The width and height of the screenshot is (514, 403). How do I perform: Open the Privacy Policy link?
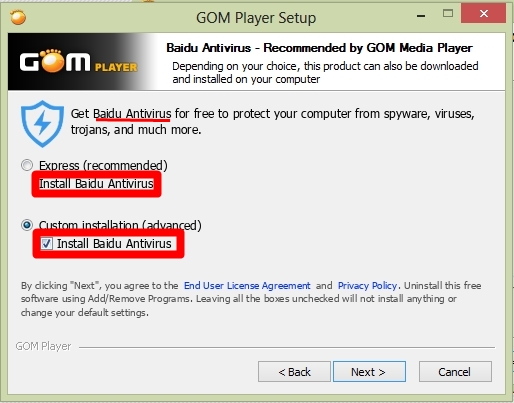pyautogui.click(x=367, y=286)
